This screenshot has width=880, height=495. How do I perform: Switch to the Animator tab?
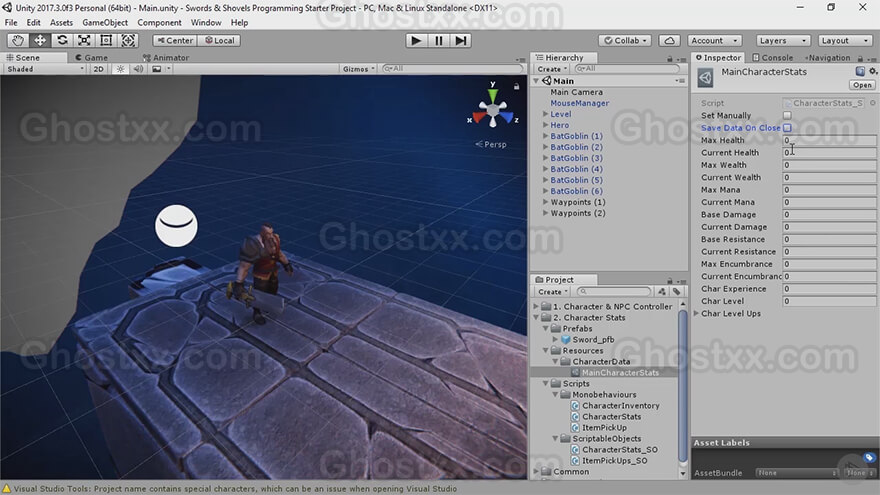[166, 58]
